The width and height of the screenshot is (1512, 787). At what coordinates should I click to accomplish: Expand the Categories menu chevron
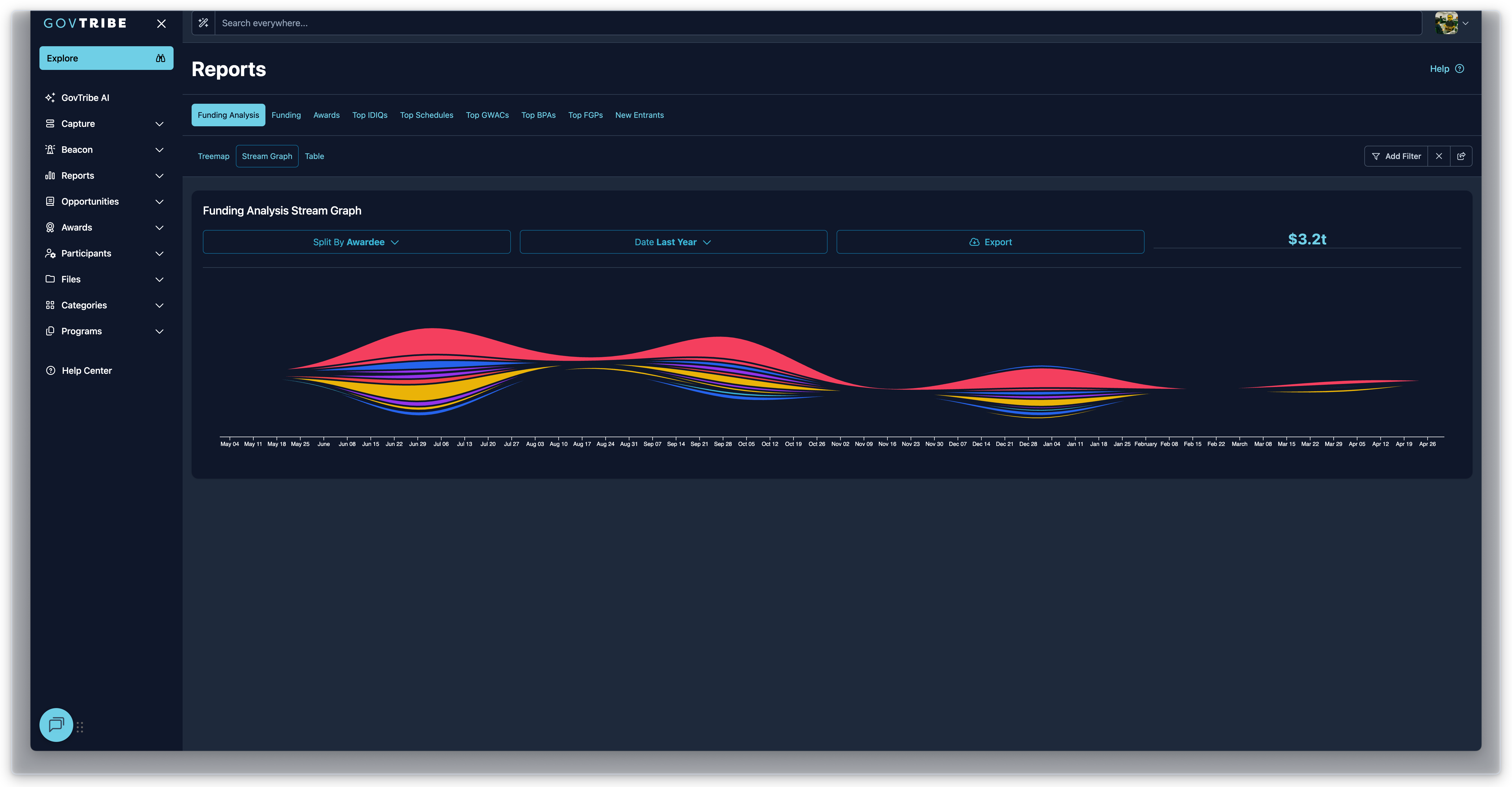tap(159, 305)
